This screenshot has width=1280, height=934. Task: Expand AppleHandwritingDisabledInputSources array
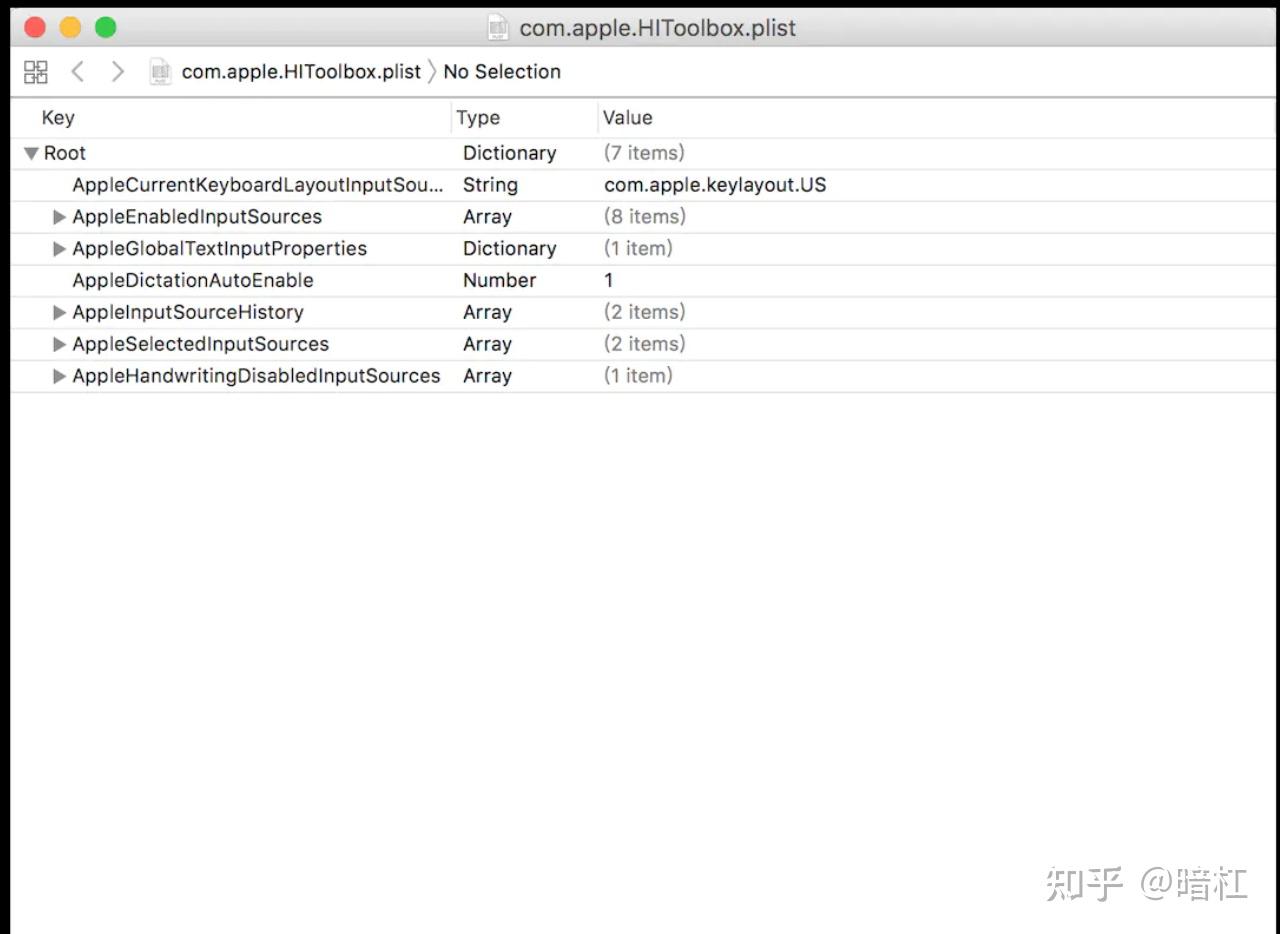pyautogui.click(x=60, y=377)
